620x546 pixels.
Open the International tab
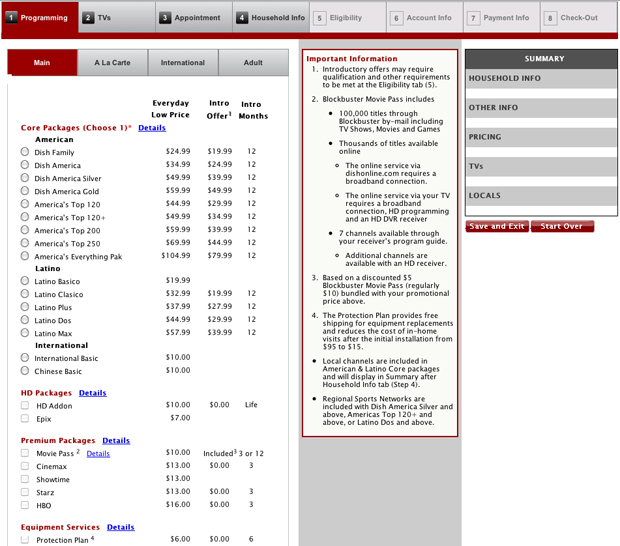[183, 63]
